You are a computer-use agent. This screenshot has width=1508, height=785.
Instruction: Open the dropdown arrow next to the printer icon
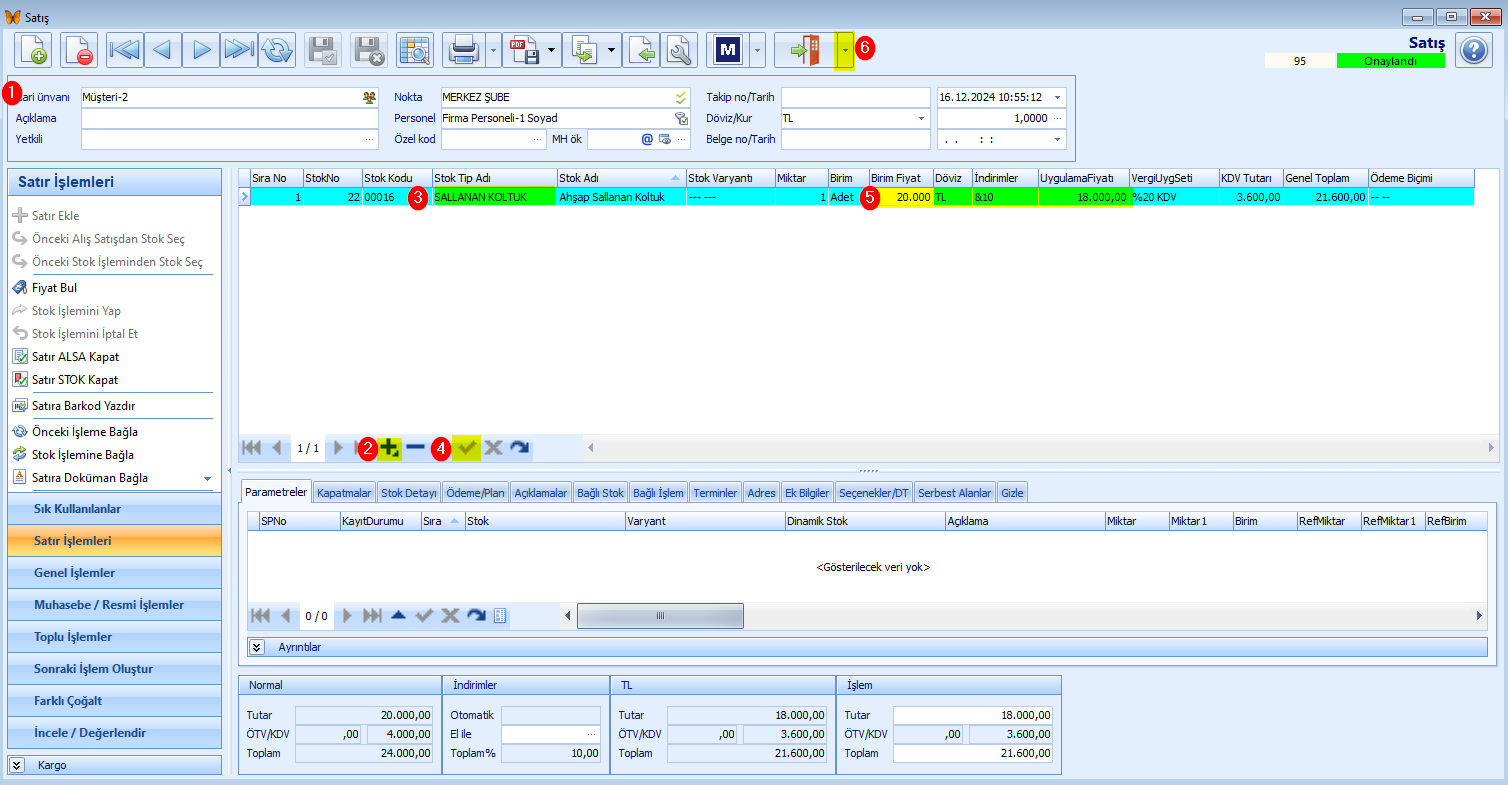point(493,50)
